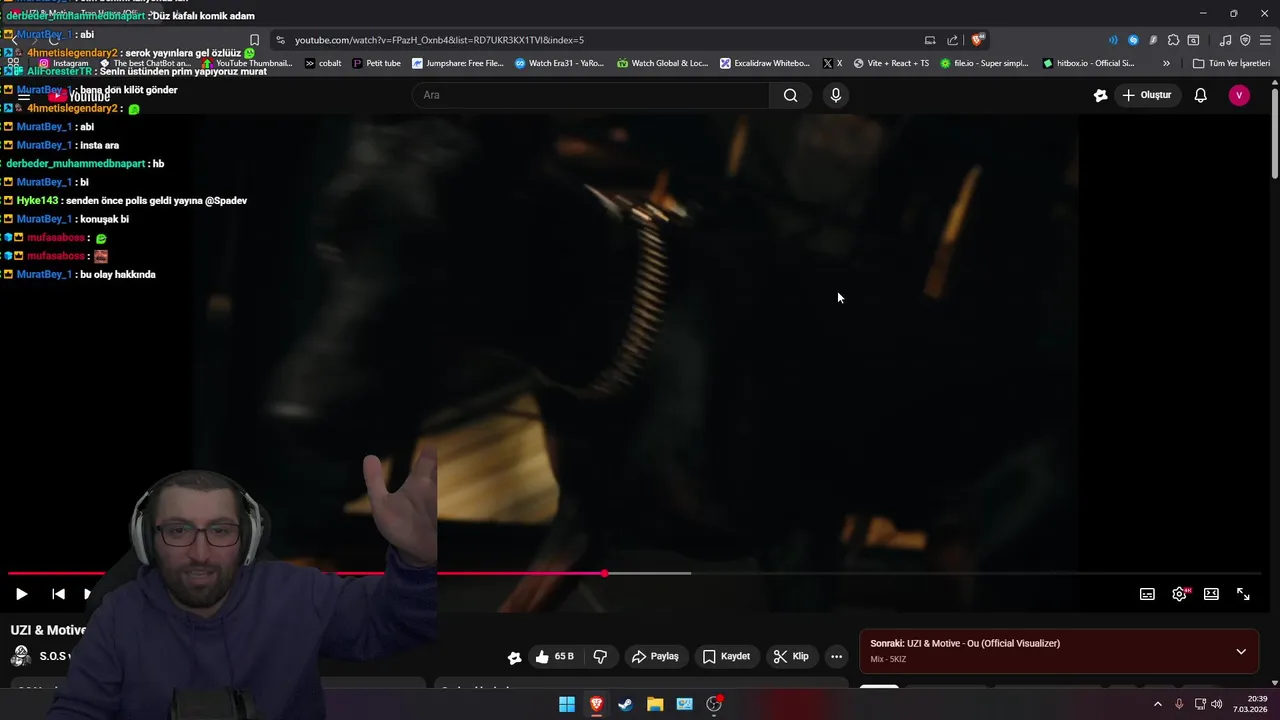Open the Petit tube bookmark

click(x=376, y=63)
